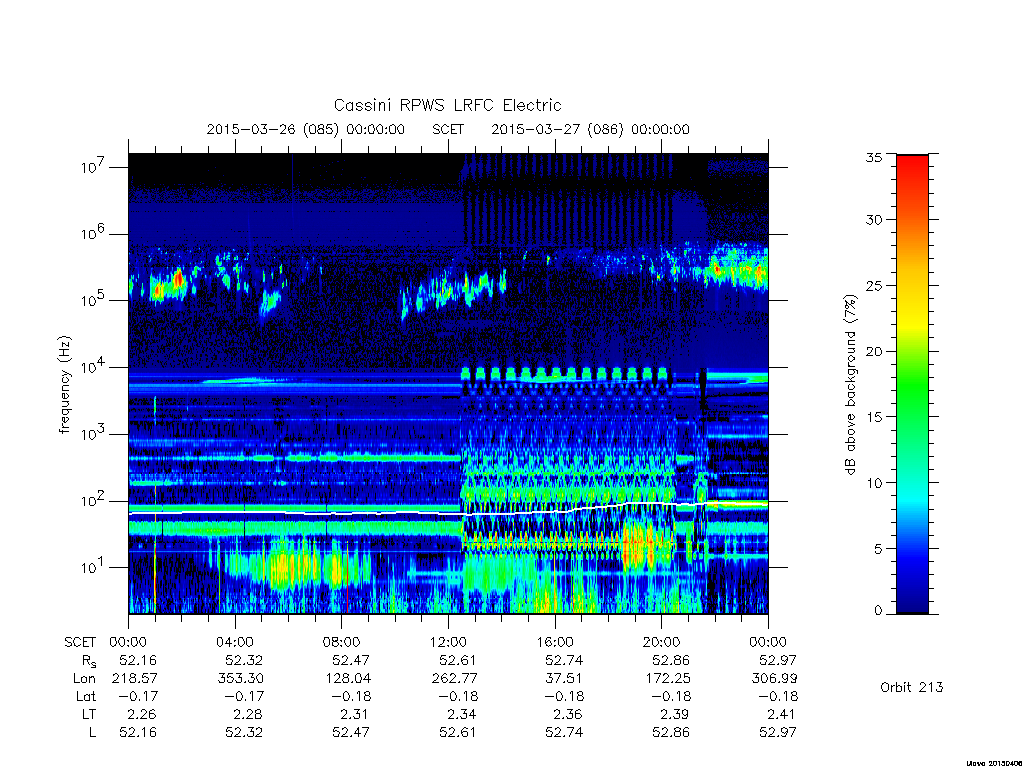1024x768 pixels.
Task: Click the 10^1 frequency tick label
Action: 94,567
